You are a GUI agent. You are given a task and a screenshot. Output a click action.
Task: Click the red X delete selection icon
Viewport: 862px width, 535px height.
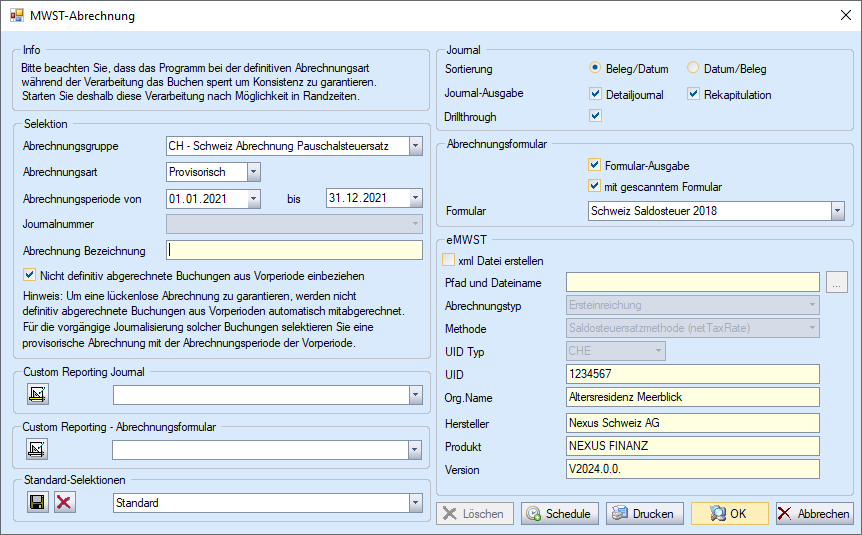[64, 502]
